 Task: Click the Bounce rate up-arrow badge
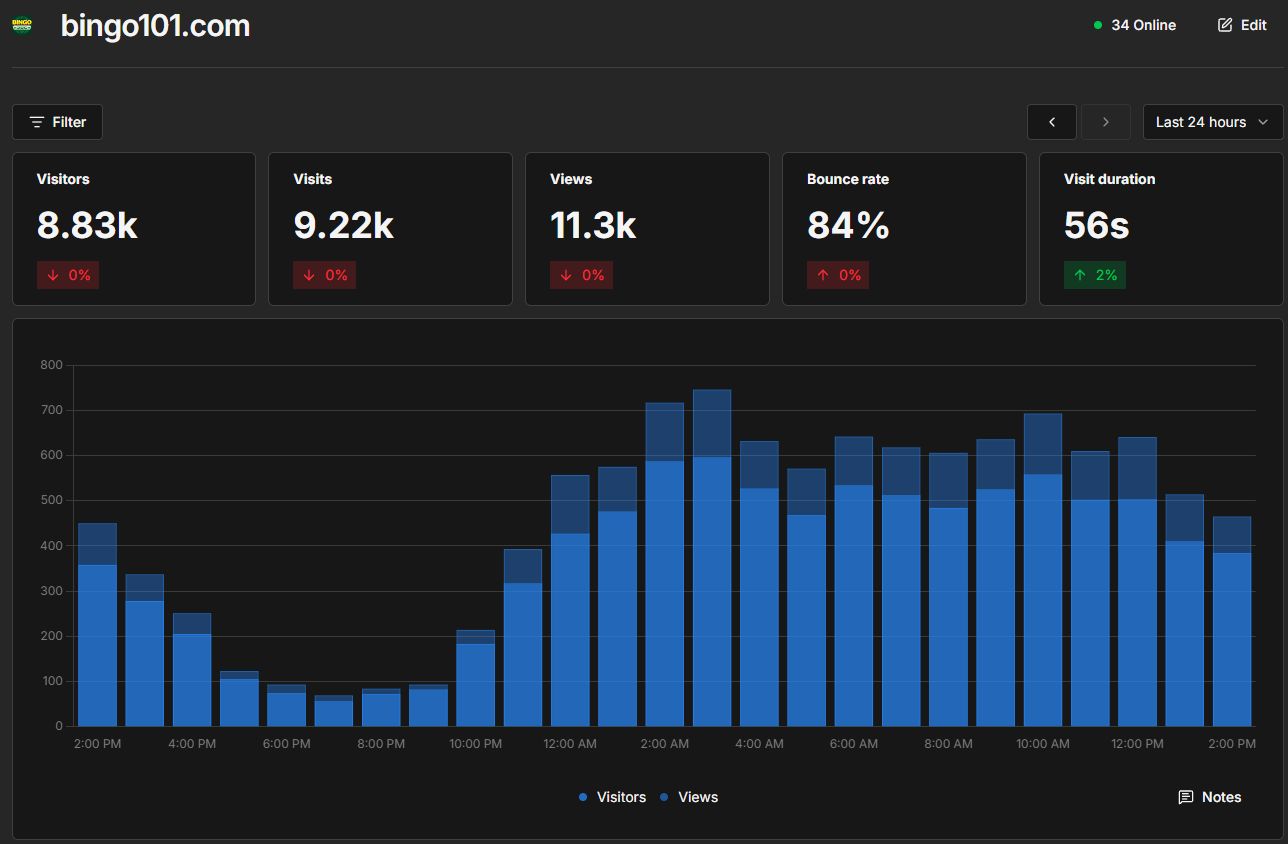click(838, 275)
